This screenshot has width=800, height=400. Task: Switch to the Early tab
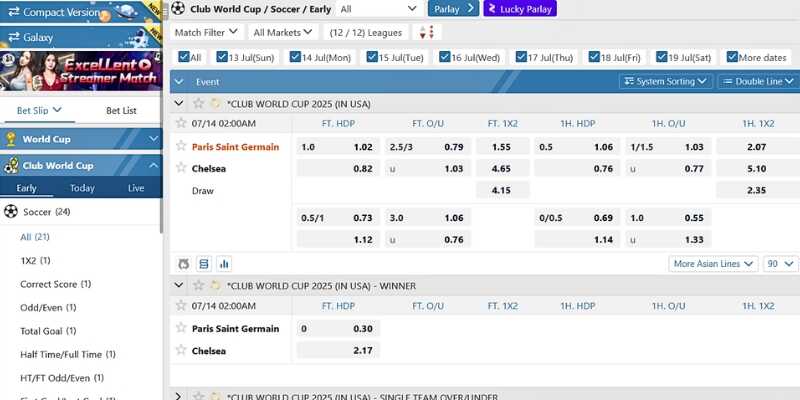tap(27, 188)
